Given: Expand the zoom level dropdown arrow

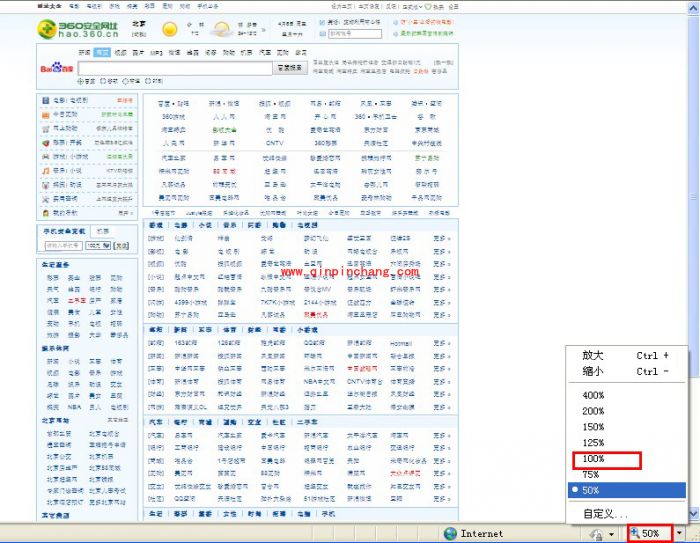Looking at the screenshot, I should point(680,534).
